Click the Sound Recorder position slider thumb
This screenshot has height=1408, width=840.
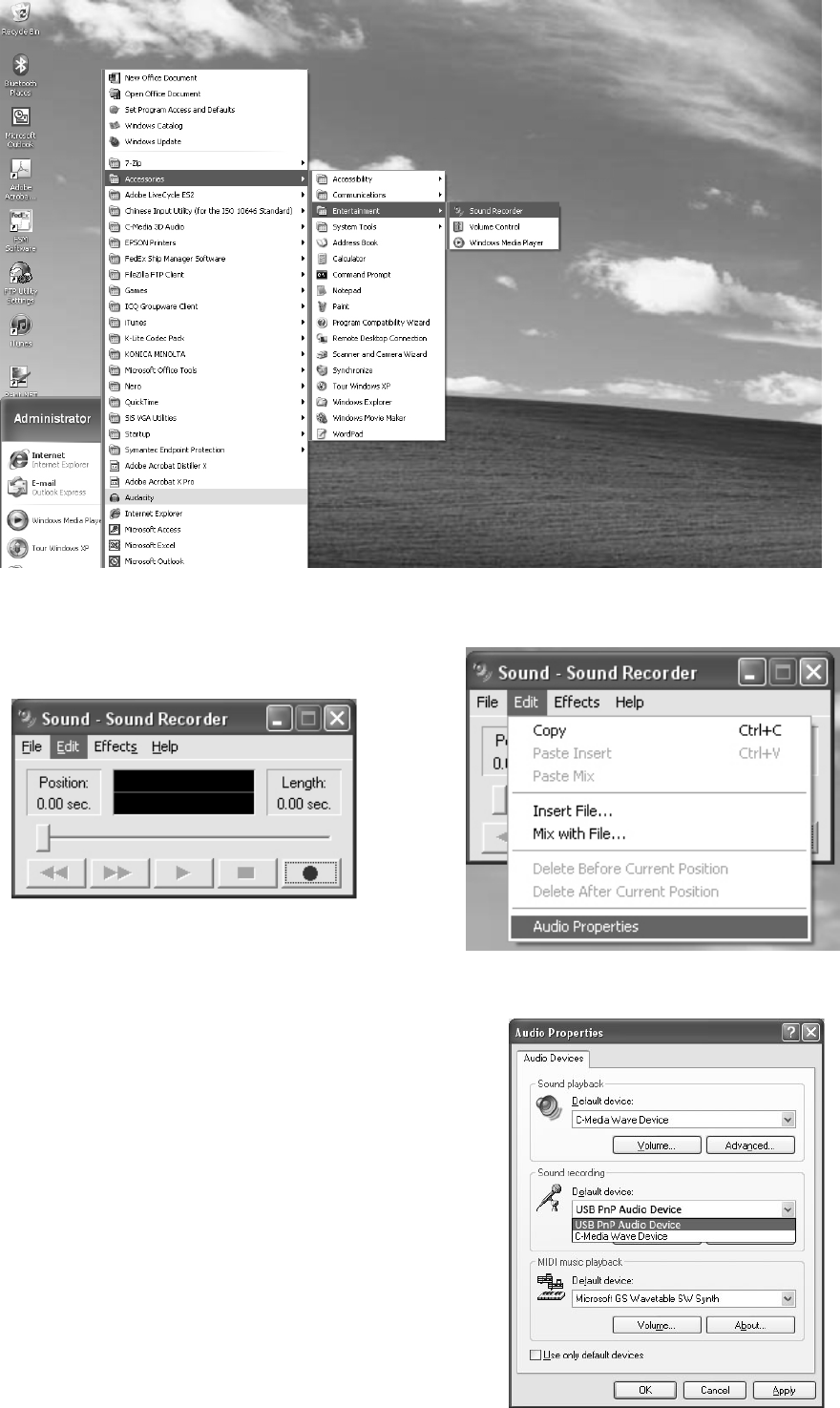(43, 837)
